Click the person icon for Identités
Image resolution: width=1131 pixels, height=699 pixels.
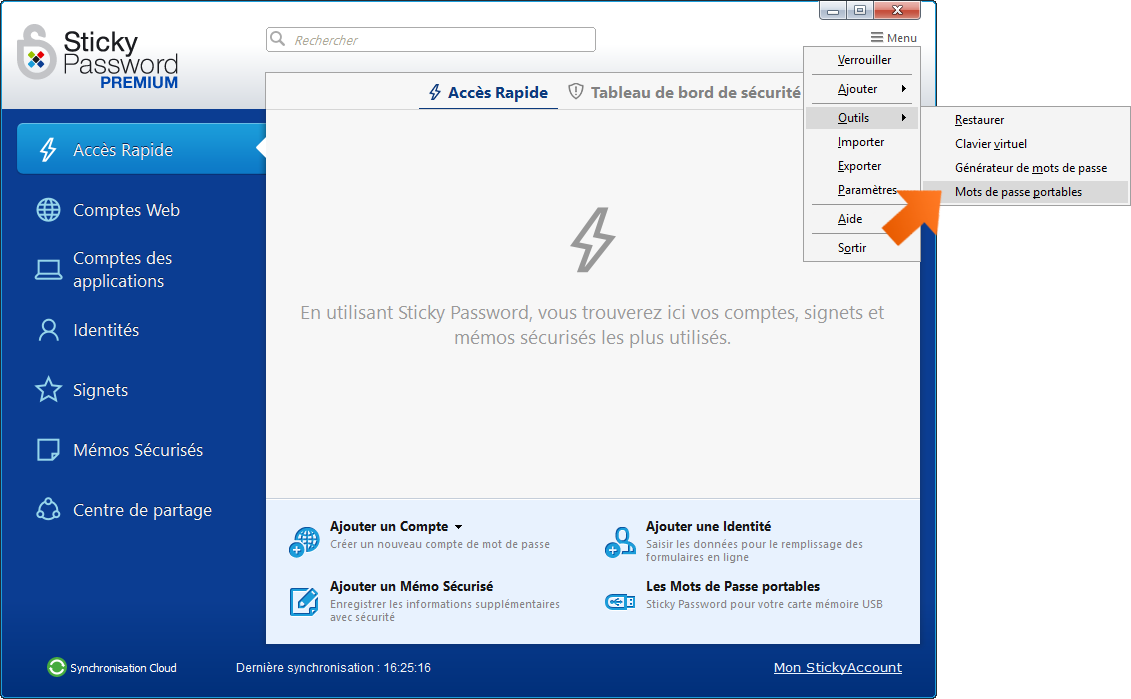[x=48, y=330]
